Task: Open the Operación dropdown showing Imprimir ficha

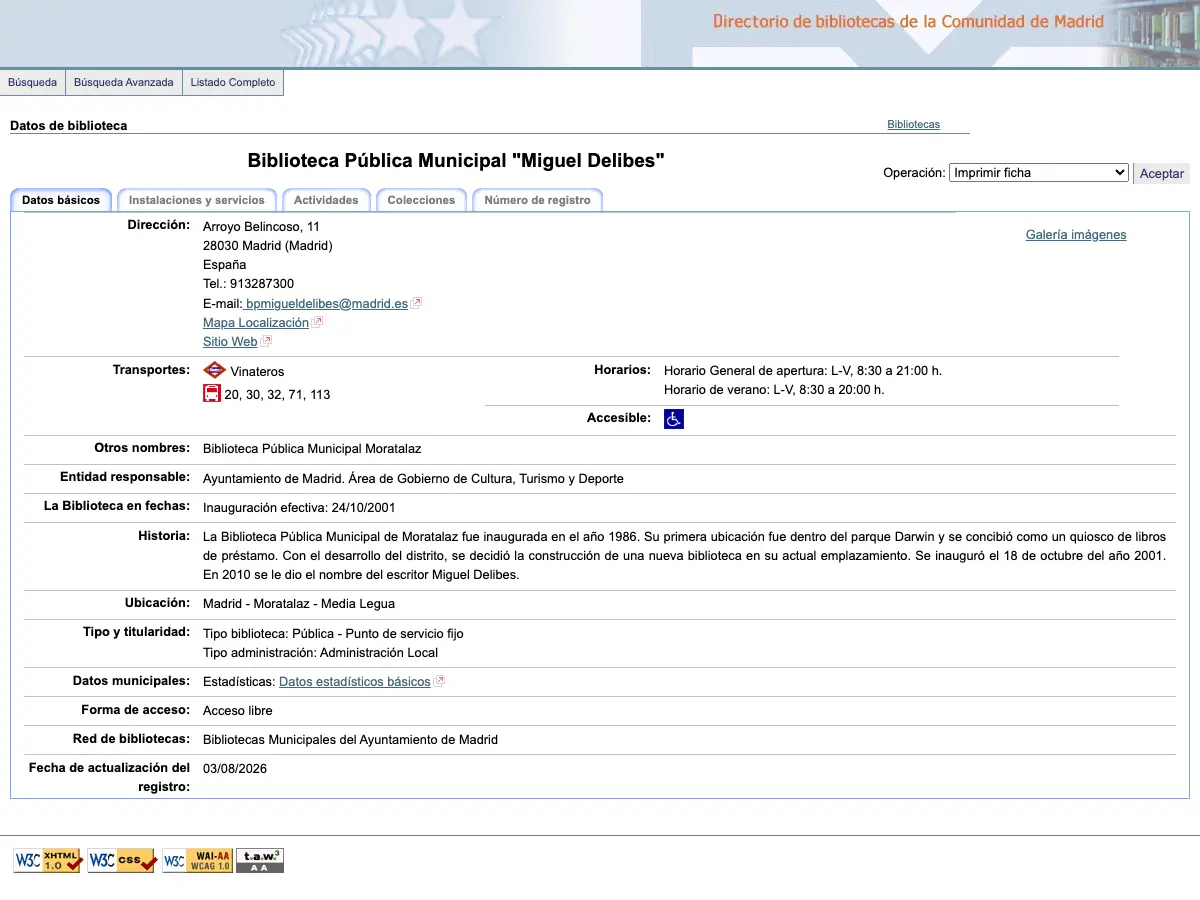Action: [x=1038, y=172]
